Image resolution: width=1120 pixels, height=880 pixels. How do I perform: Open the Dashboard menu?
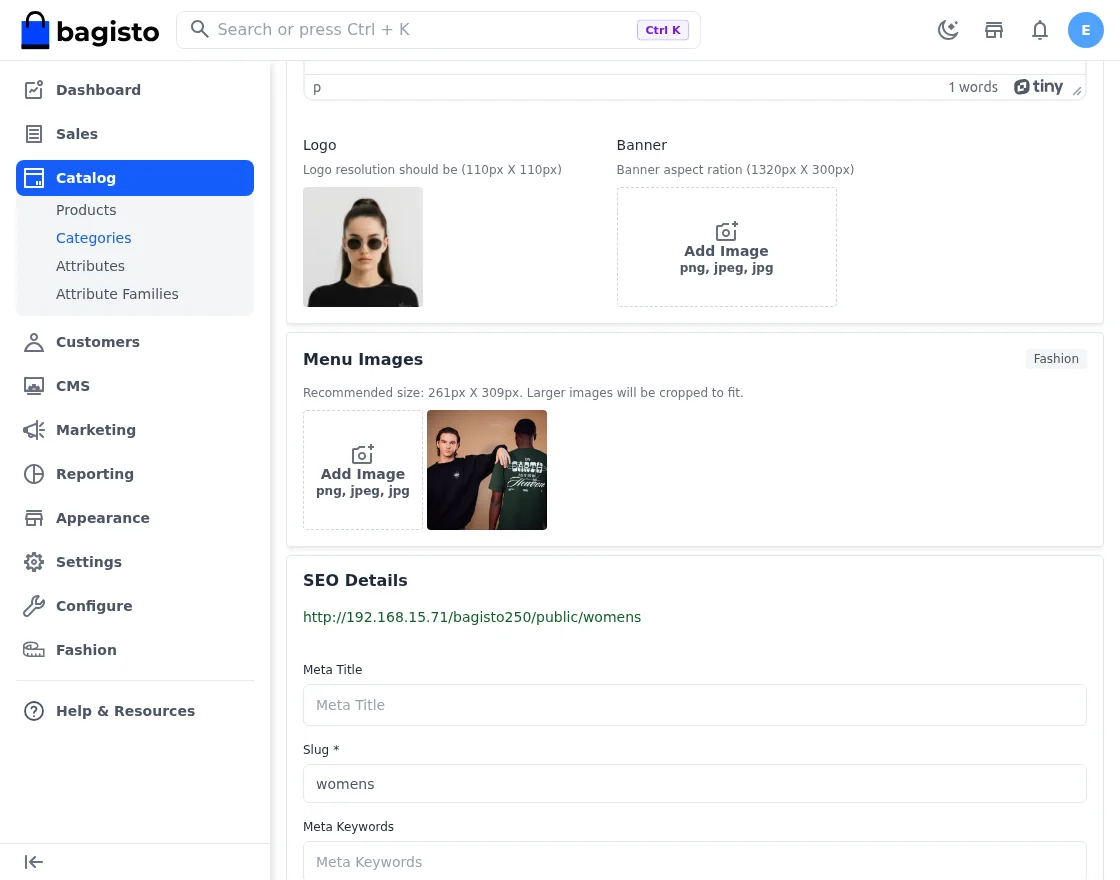(x=135, y=90)
